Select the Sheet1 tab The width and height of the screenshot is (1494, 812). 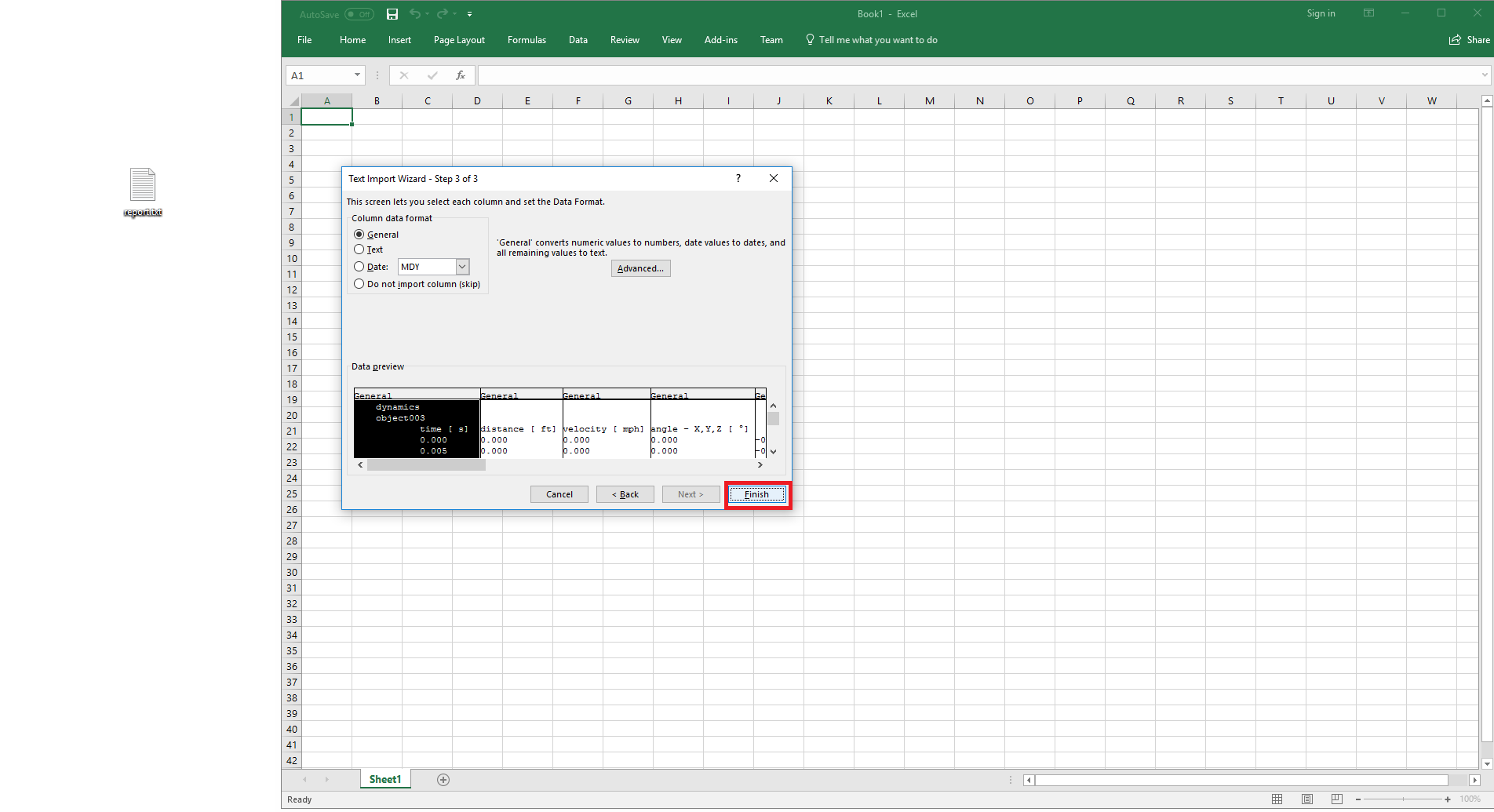(x=385, y=779)
